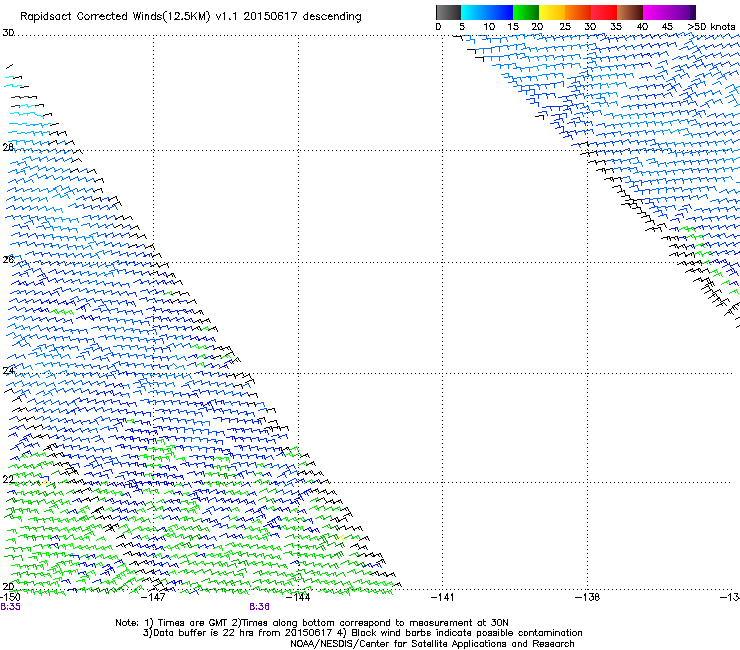This screenshot has height=650, width=740.
Task: Click the longitude -138 axis label
Action: 588,597
